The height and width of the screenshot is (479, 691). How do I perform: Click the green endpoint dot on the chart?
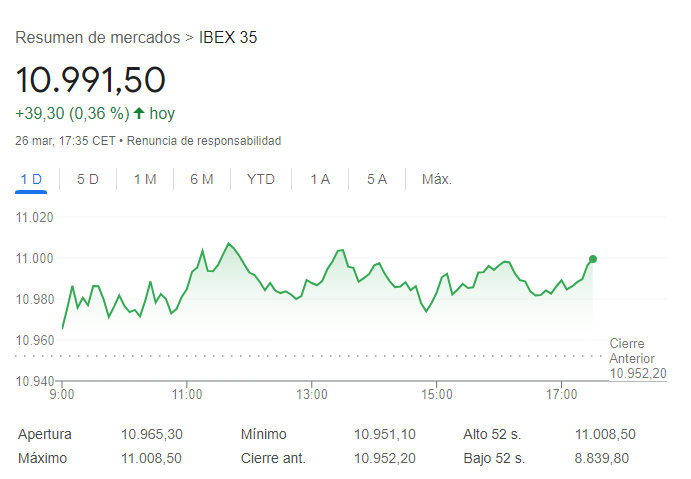[593, 259]
